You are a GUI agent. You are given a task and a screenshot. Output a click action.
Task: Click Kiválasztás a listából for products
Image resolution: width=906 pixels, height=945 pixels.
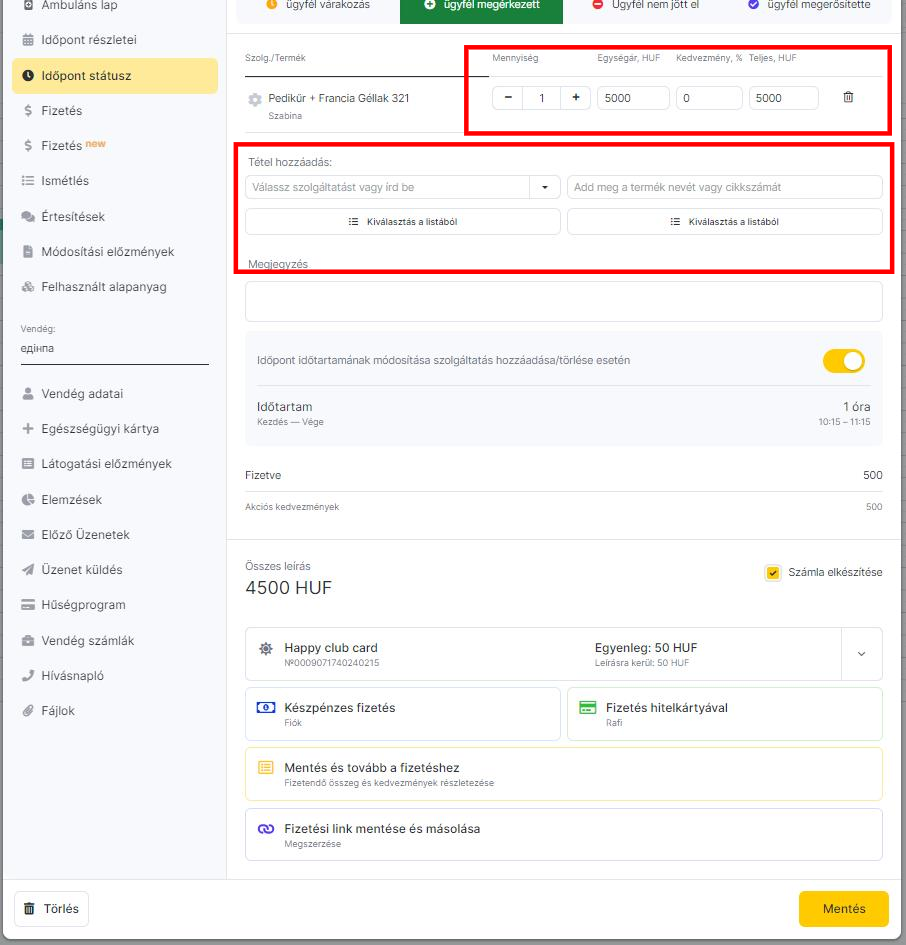point(725,222)
